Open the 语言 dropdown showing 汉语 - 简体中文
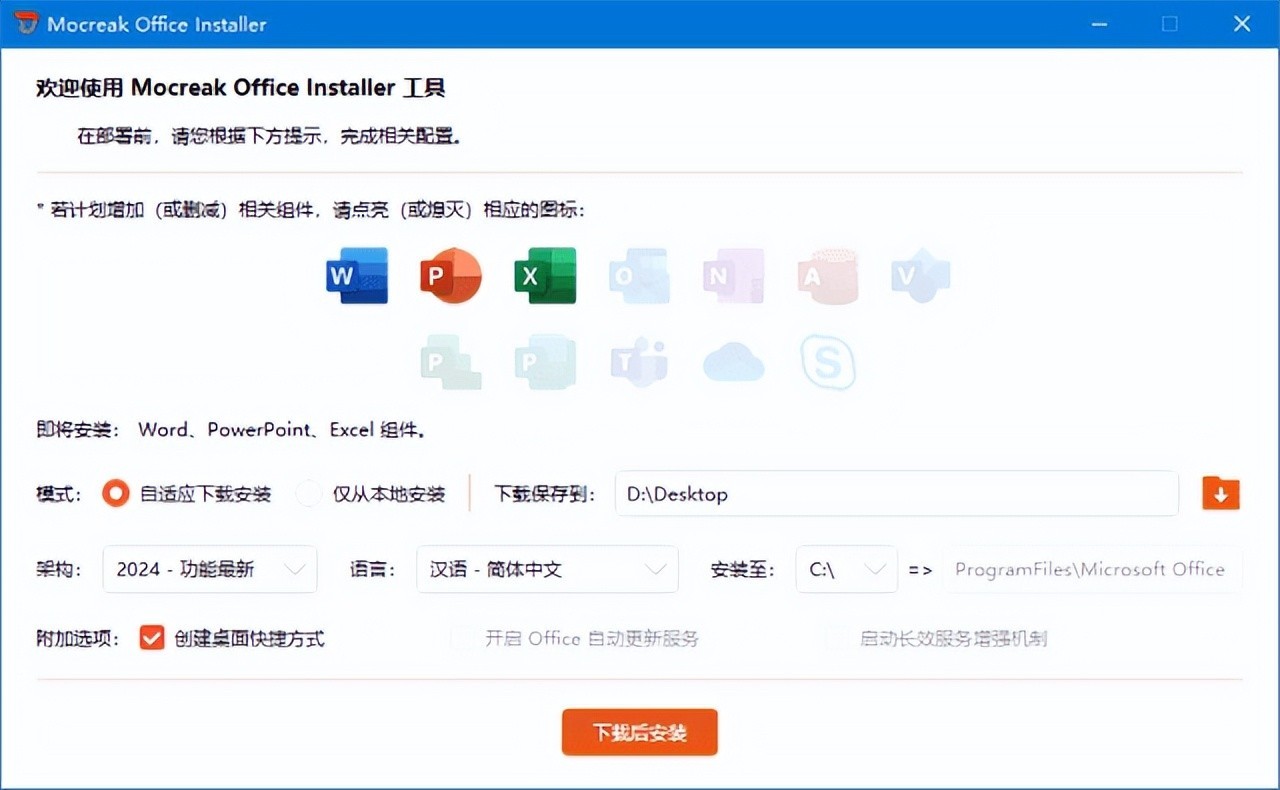This screenshot has height=790, width=1280. 547,569
